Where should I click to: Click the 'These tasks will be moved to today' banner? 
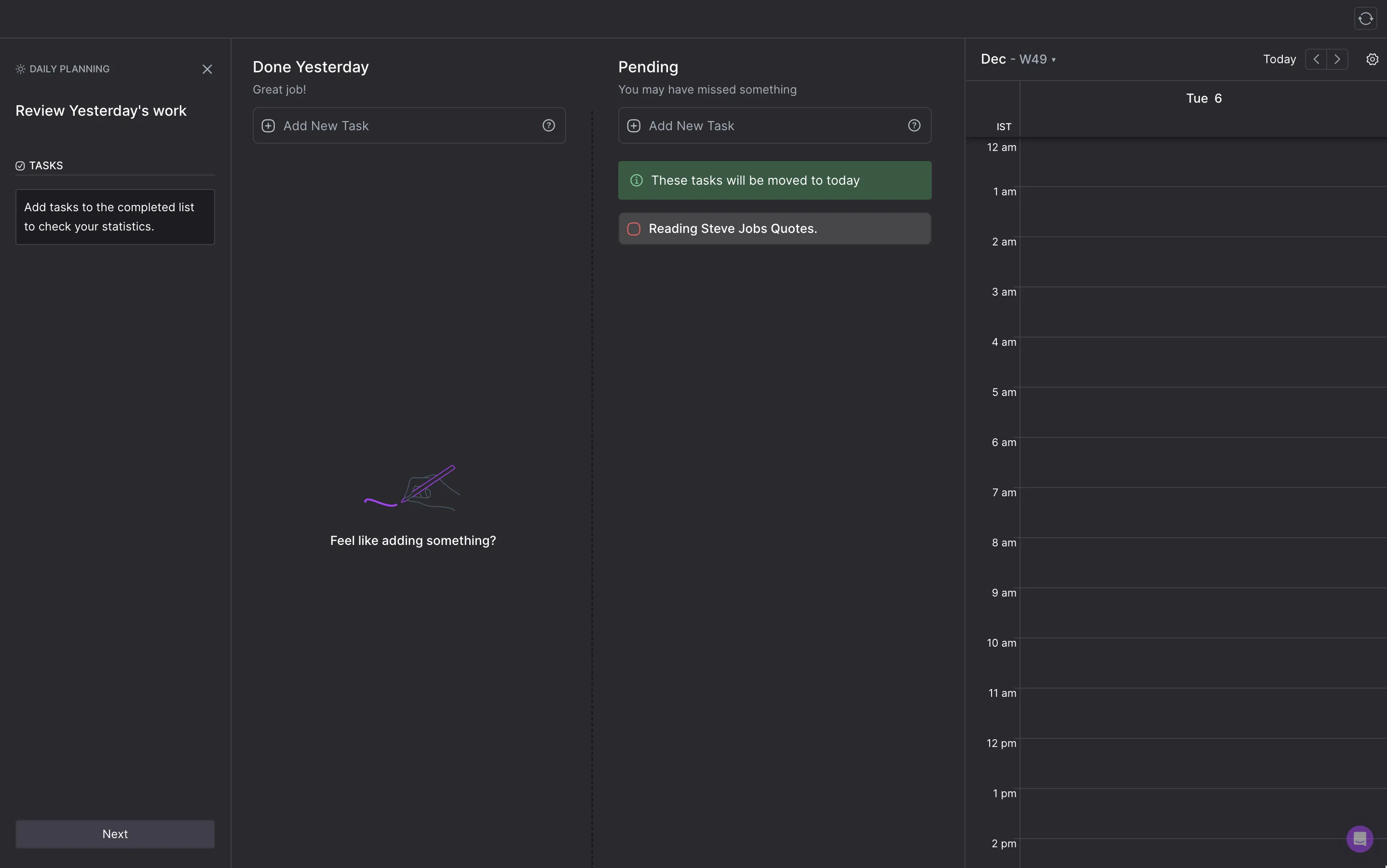tap(775, 180)
